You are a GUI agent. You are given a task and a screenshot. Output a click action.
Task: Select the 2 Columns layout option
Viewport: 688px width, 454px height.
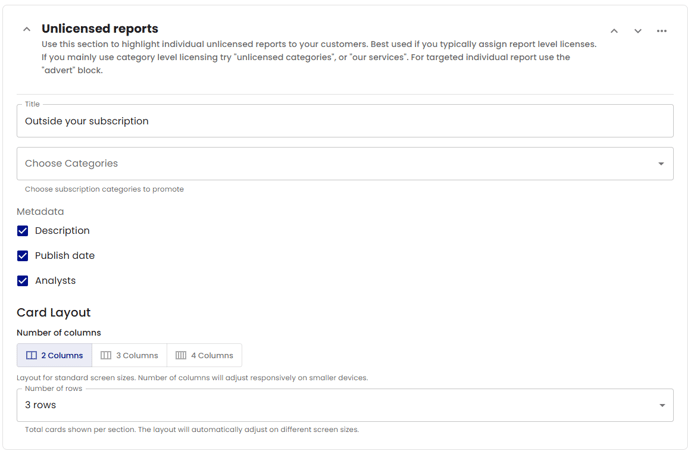54,355
